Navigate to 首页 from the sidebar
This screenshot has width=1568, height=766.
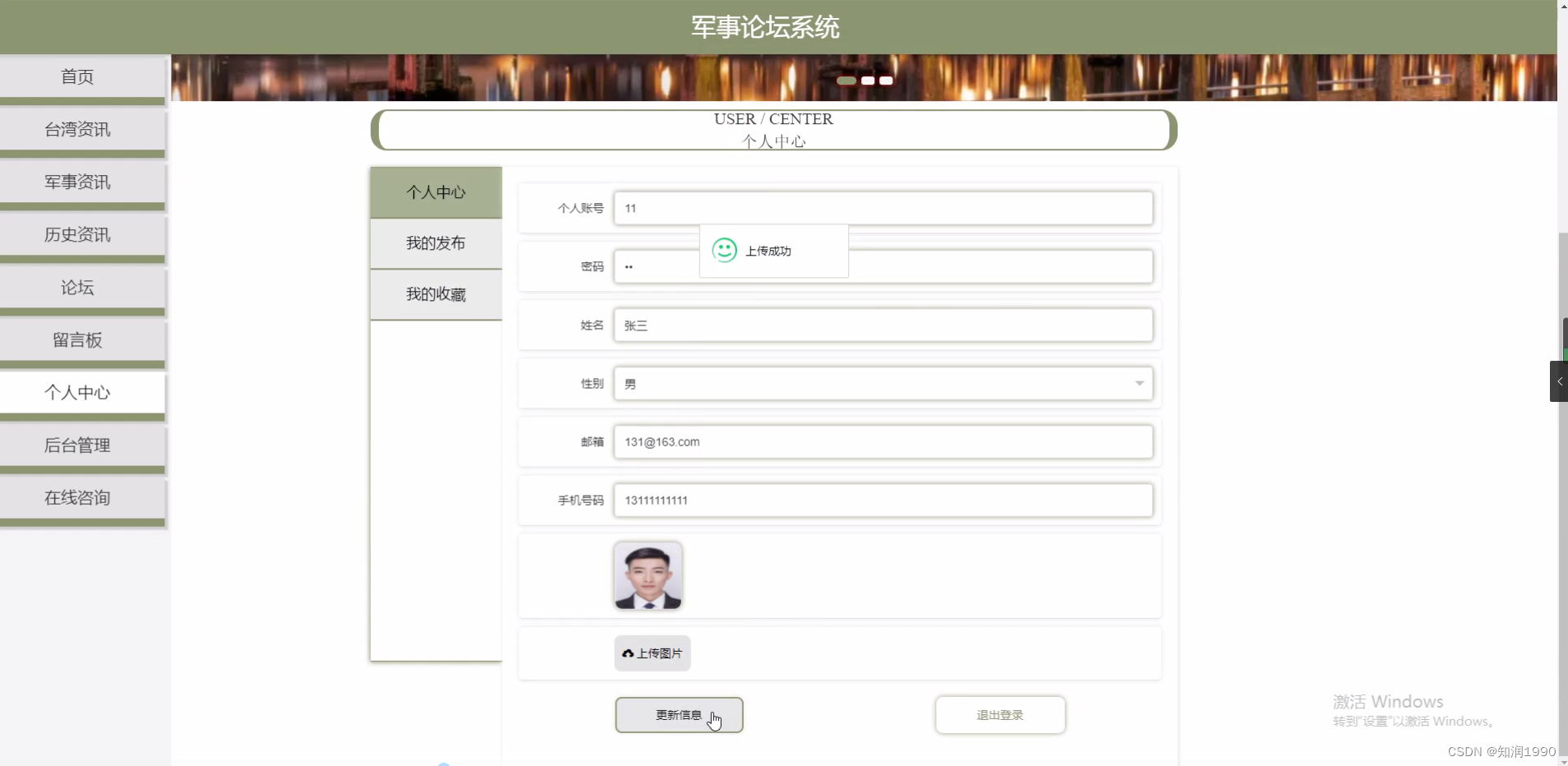78,76
